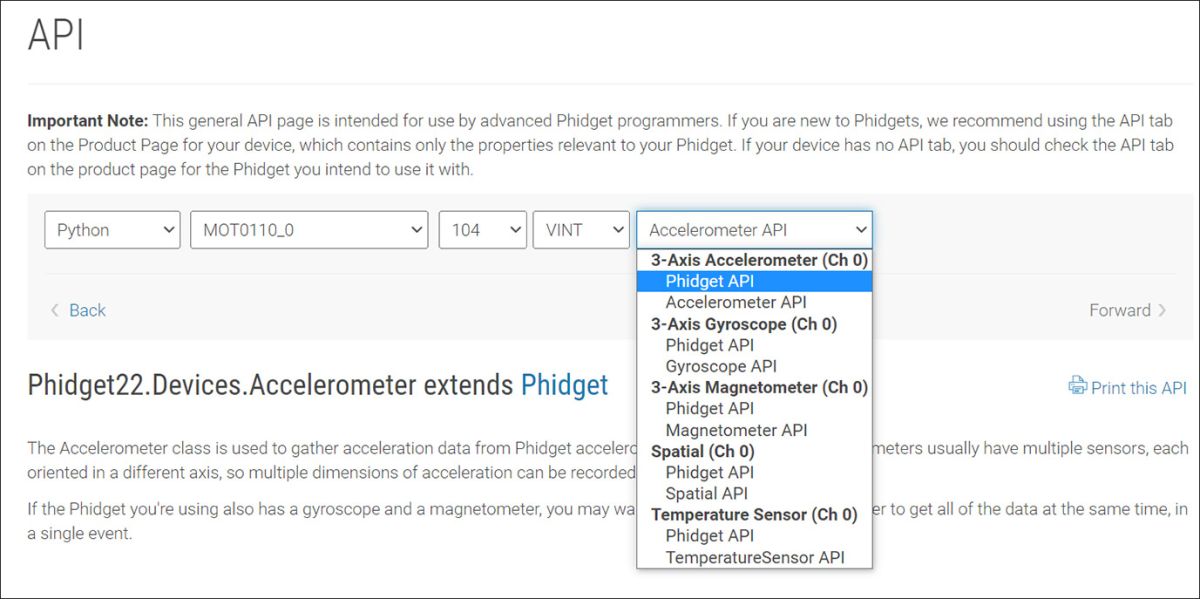Screen dimensions: 1200x599
Task: Click the highlighted Phidget API entry
Action: click(x=710, y=281)
